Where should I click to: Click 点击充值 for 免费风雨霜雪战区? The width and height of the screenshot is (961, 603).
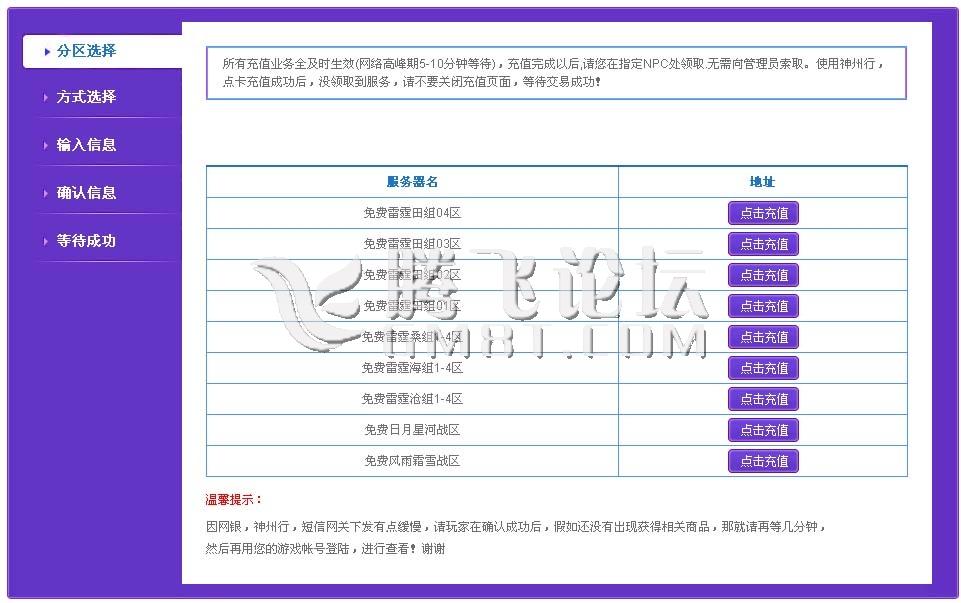(763, 461)
